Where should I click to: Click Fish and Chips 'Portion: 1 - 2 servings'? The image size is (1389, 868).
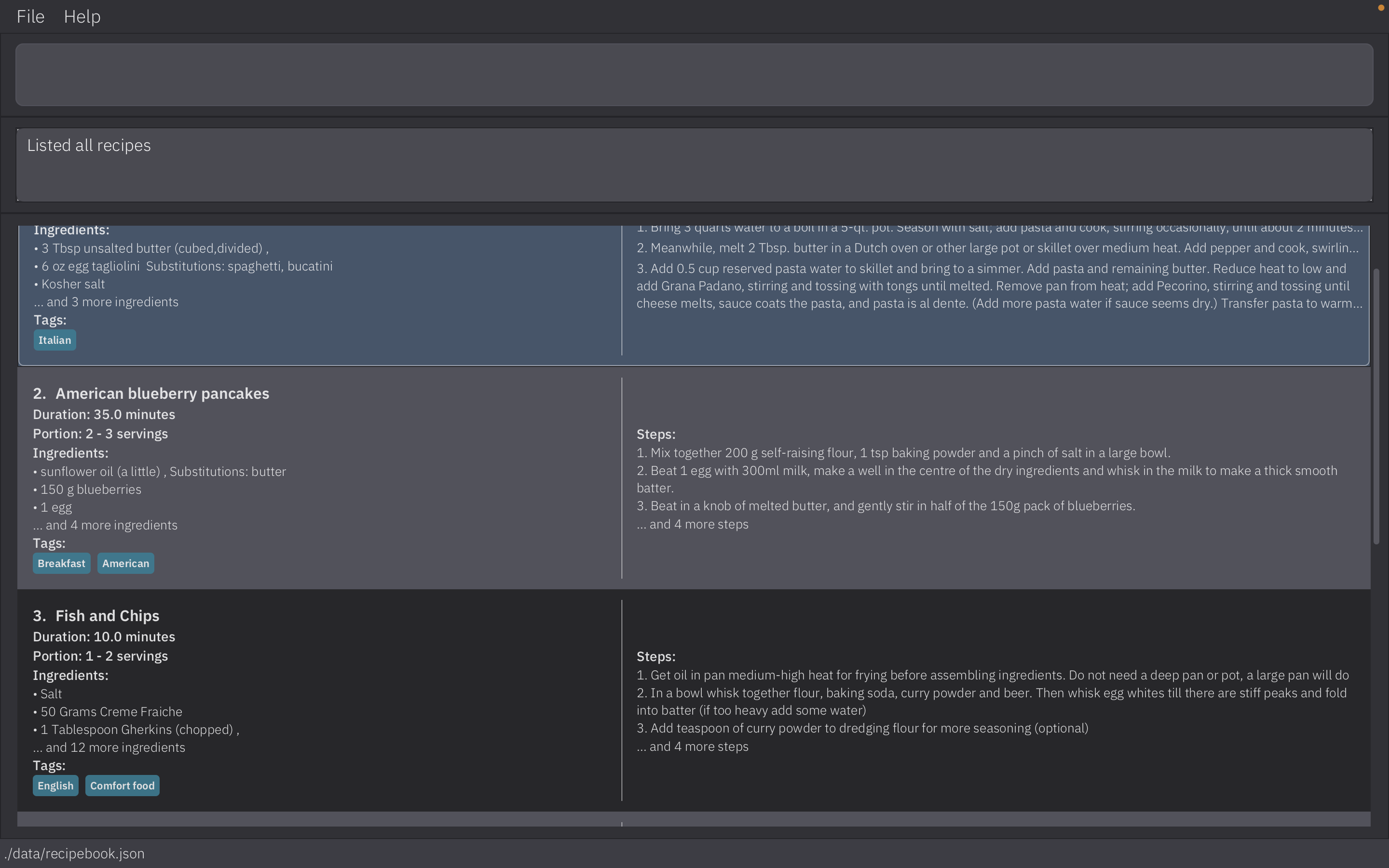[100, 656]
